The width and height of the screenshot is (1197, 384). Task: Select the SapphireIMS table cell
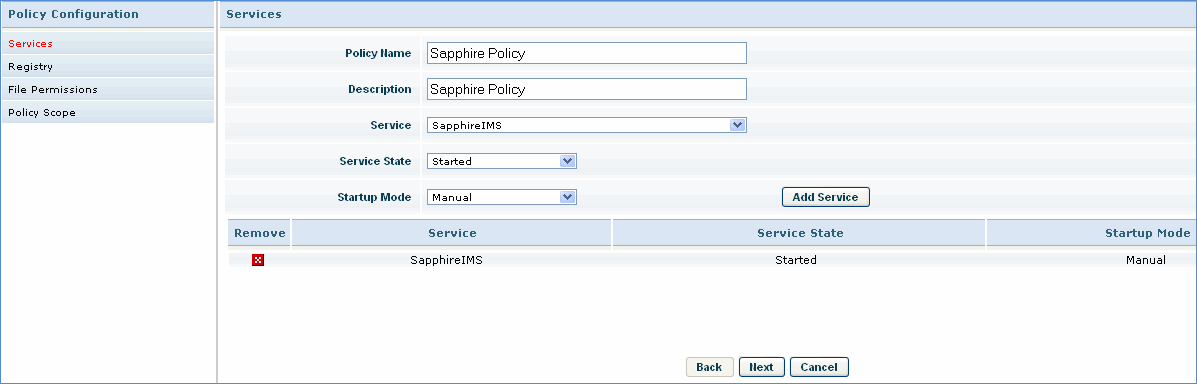tap(447, 260)
